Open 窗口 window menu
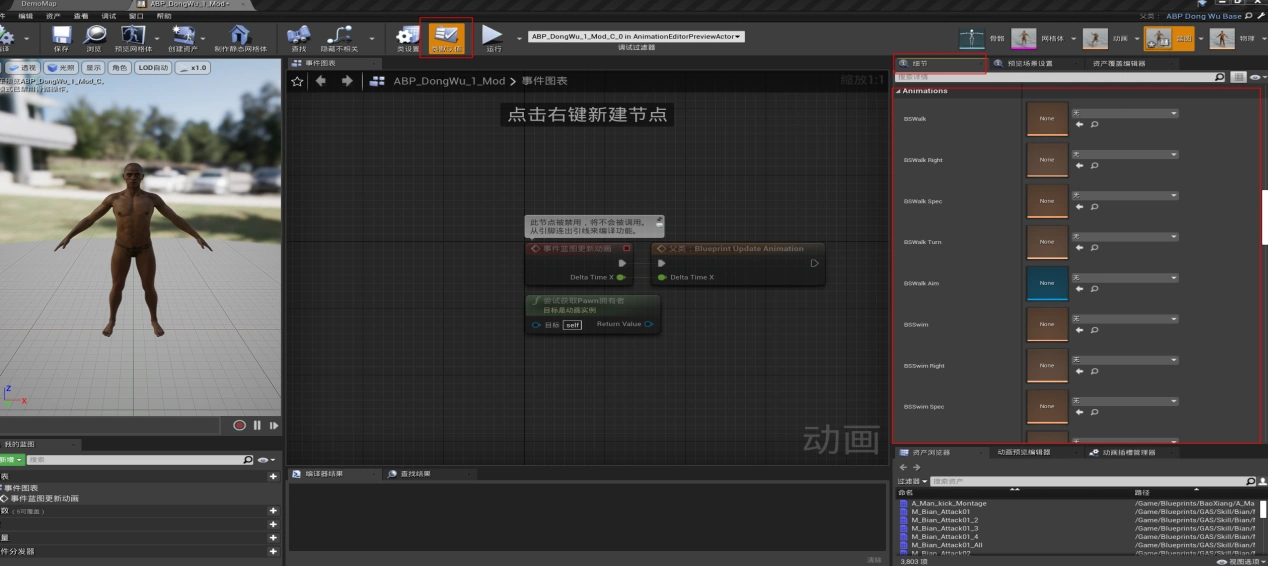 [x=135, y=16]
